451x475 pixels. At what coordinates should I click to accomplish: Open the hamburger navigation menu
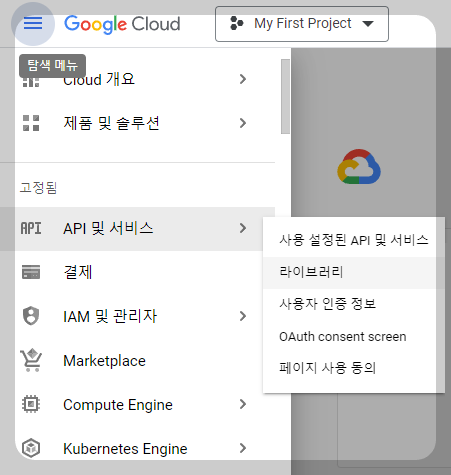[x=33, y=24]
